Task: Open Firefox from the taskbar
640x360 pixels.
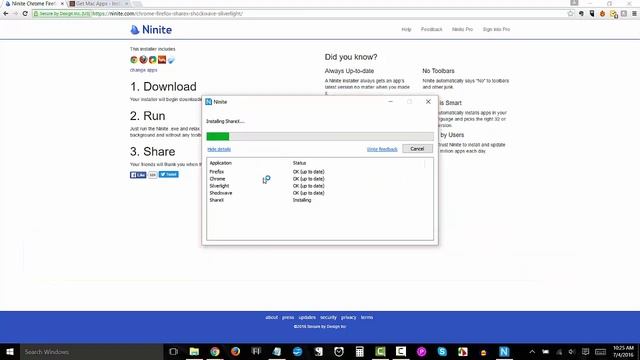Action: pyautogui.click(x=236, y=351)
